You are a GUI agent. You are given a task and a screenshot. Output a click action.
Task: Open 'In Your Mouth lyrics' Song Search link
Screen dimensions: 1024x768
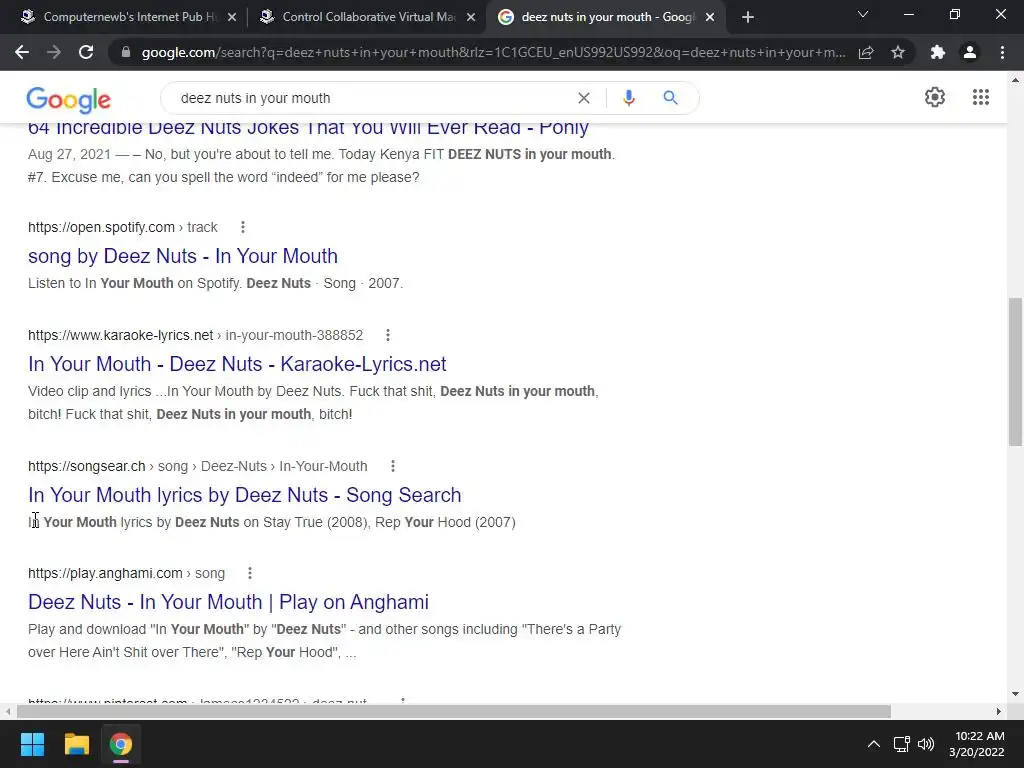[x=244, y=495]
